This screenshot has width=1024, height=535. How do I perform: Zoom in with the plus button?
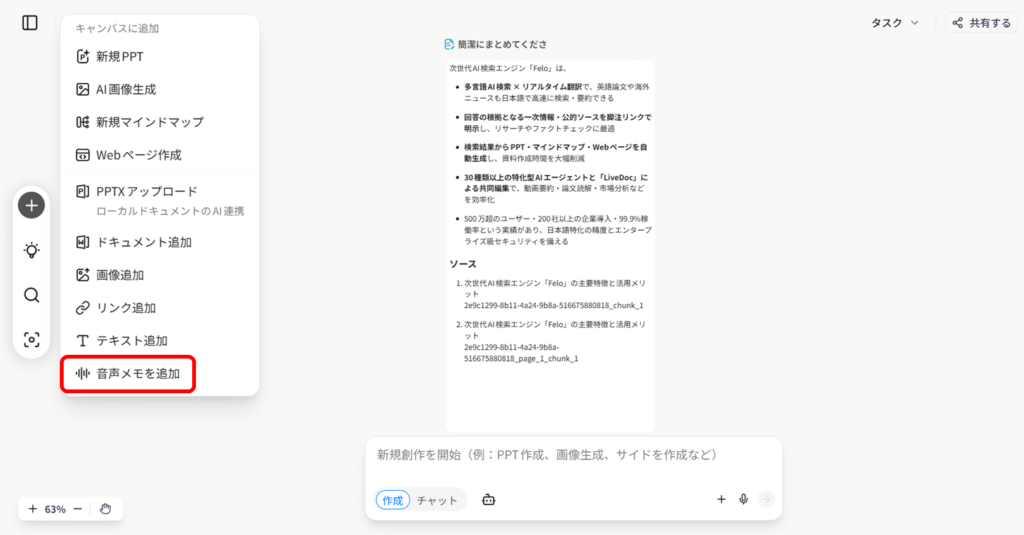click(32, 509)
